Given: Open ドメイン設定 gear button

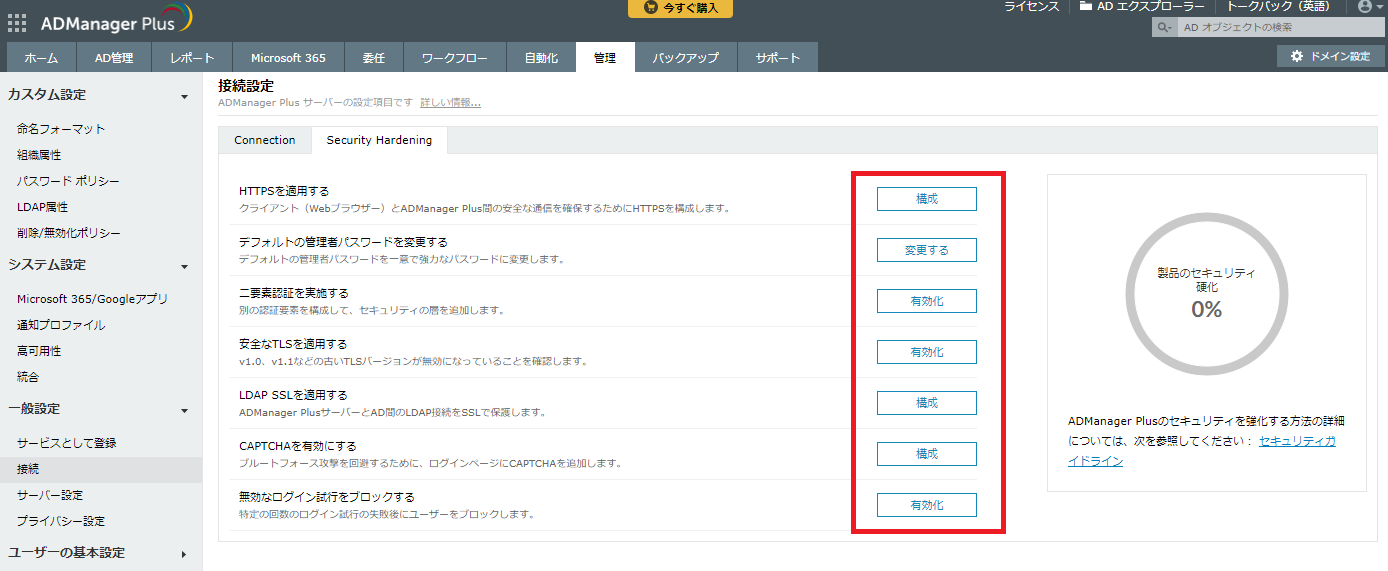Looking at the screenshot, I should [x=1331, y=56].
